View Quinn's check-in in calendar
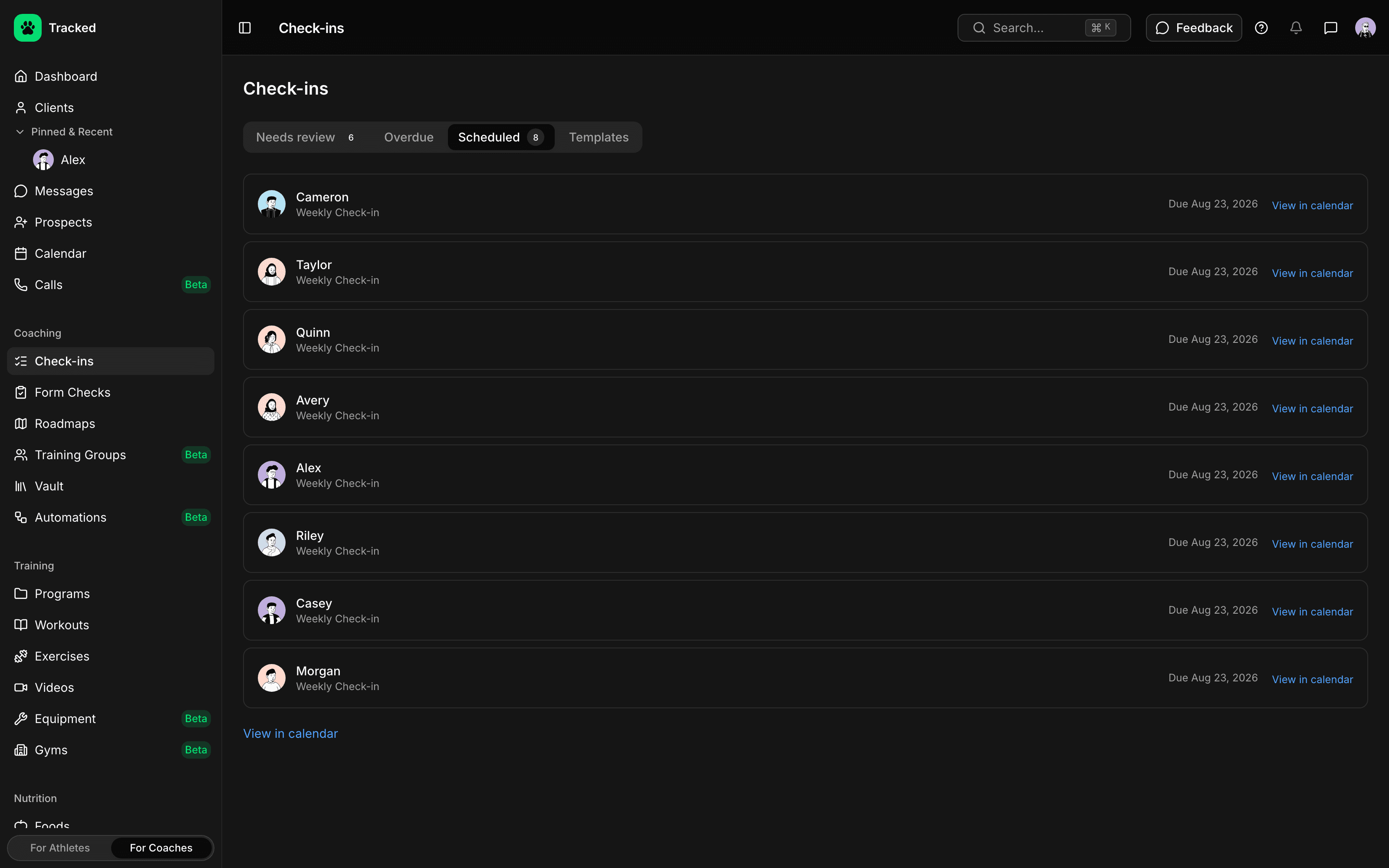Image resolution: width=1389 pixels, height=868 pixels. point(1312,341)
